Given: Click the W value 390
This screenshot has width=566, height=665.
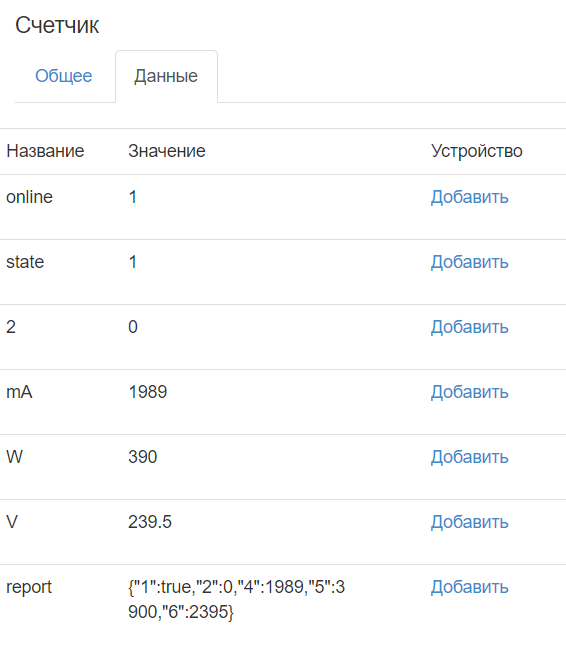Looking at the screenshot, I should coord(142,457).
